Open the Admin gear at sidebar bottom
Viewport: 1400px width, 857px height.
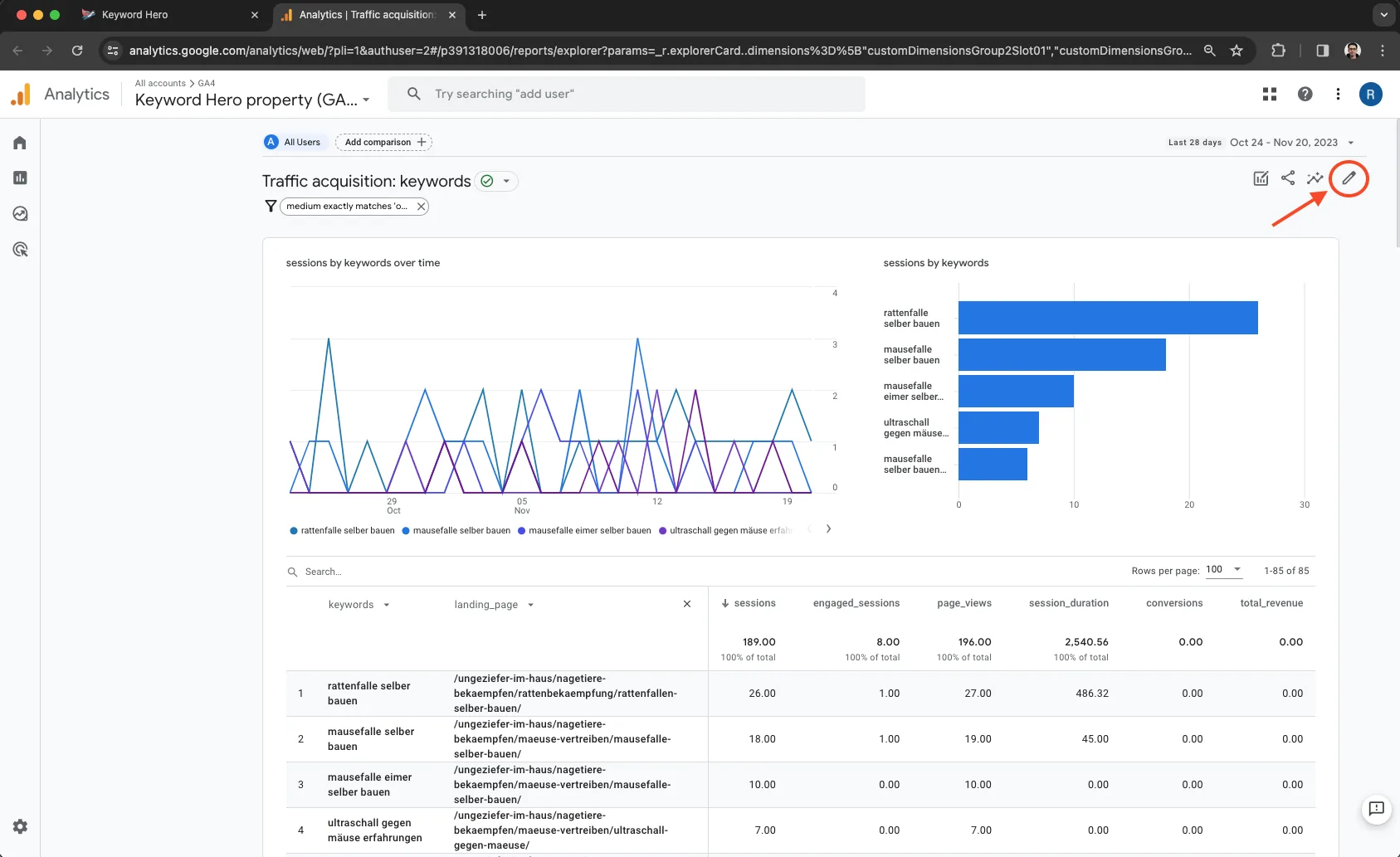[x=20, y=826]
